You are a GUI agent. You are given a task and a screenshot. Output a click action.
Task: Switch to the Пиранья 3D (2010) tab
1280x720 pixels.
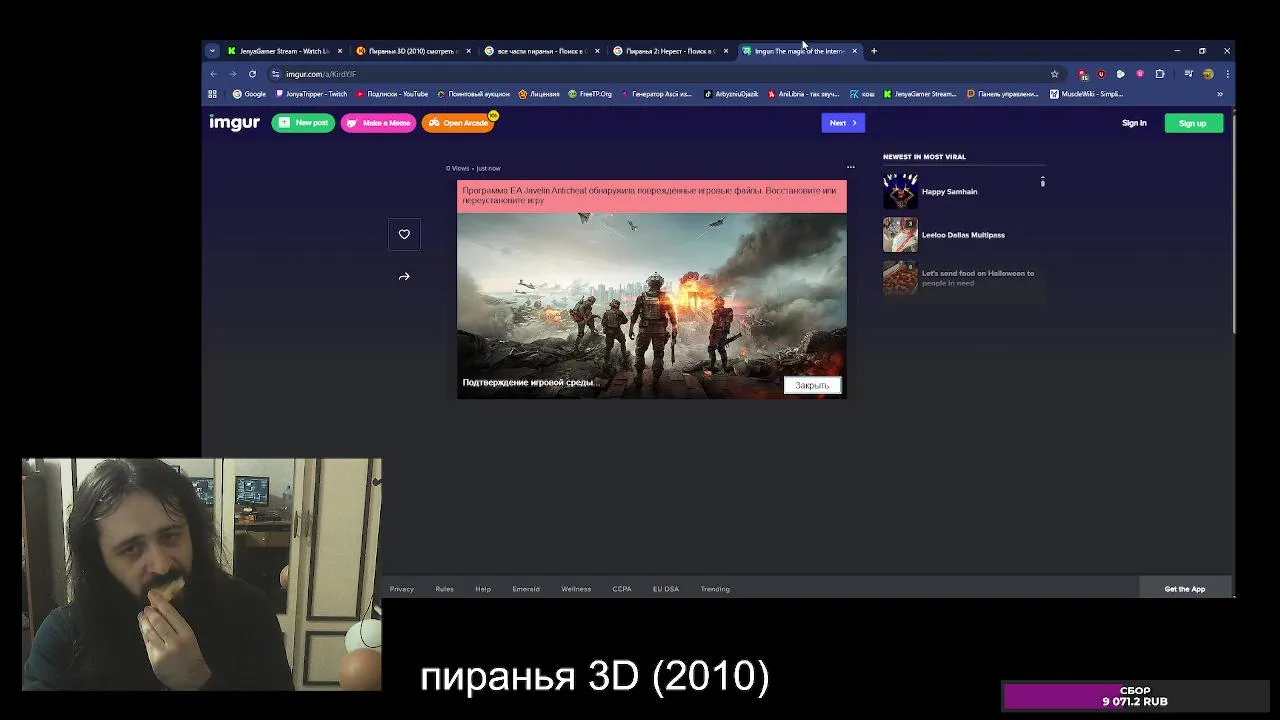pos(412,51)
